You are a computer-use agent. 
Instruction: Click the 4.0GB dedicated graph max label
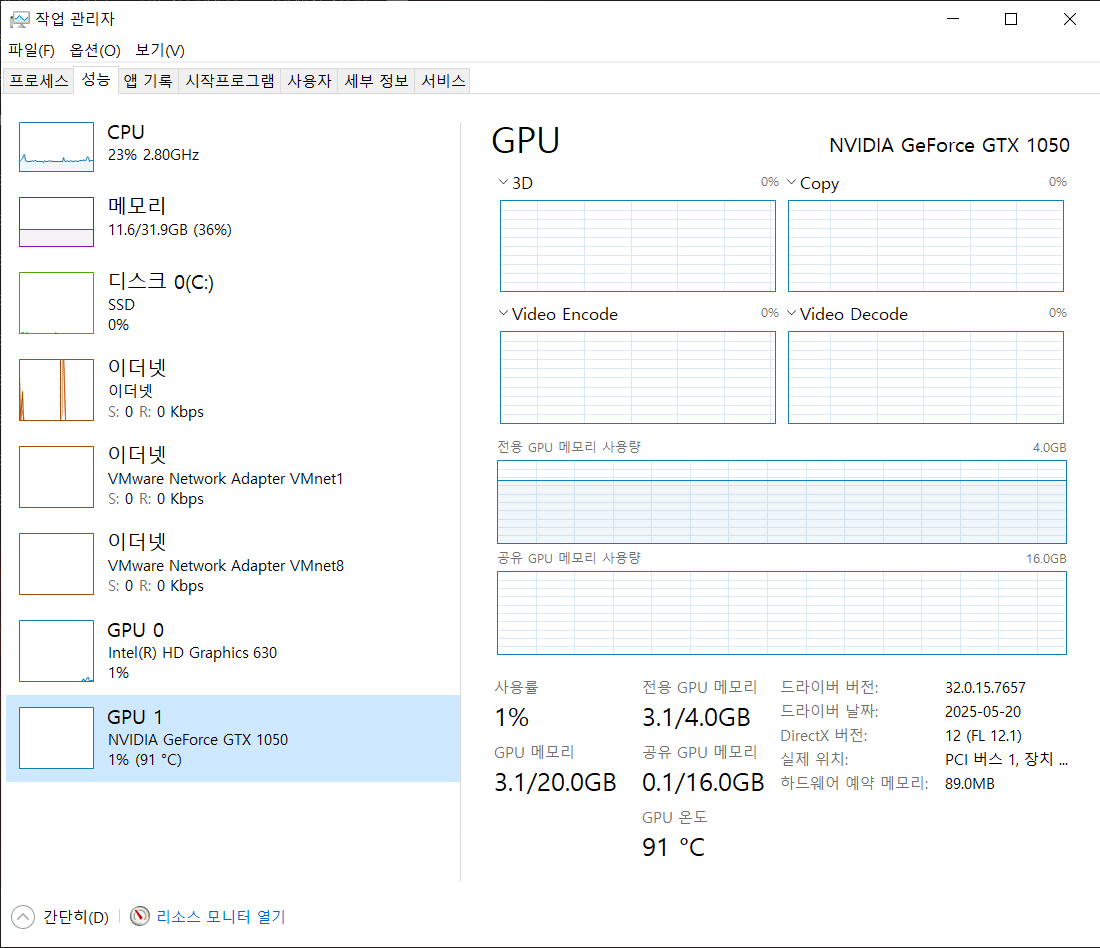[x=1049, y=448]
